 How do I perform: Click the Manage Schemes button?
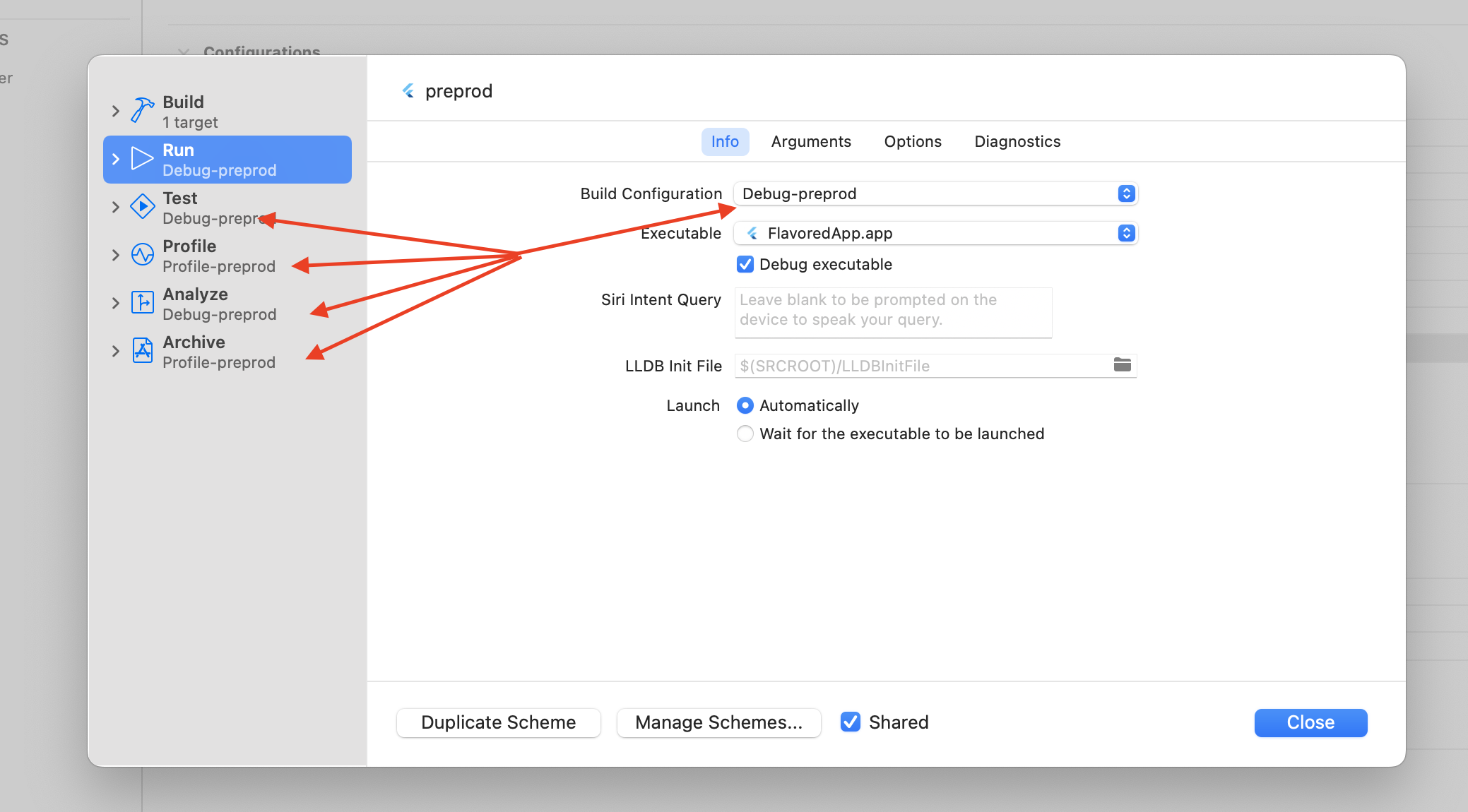pyautogui.click(x=718, y=722)
